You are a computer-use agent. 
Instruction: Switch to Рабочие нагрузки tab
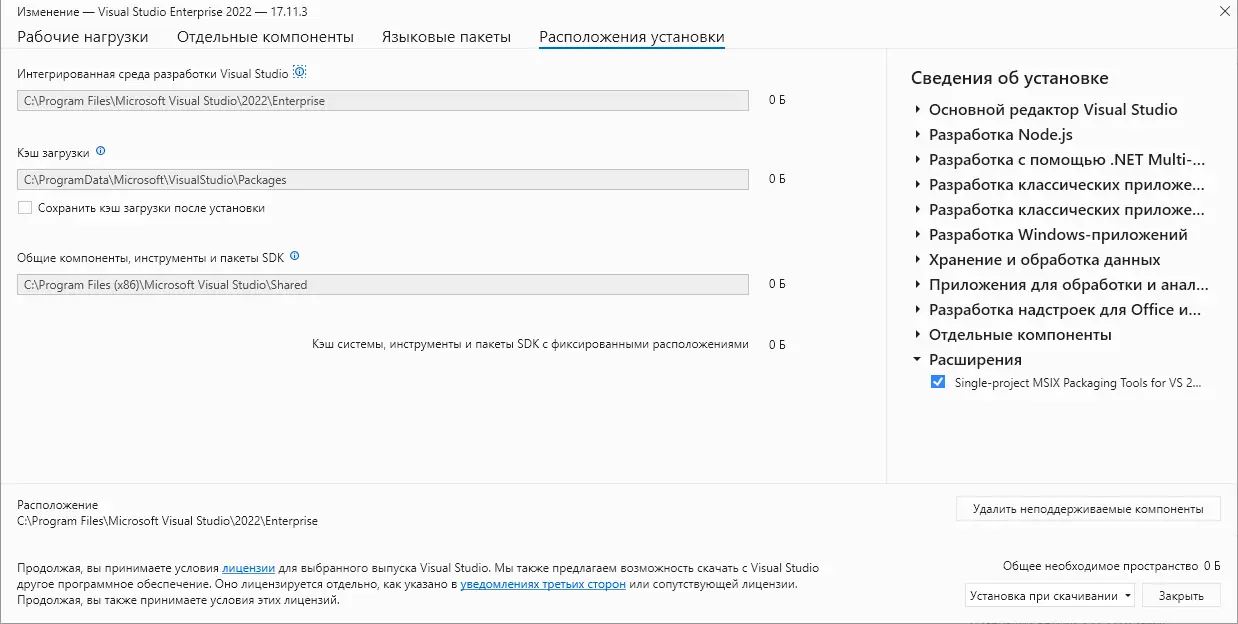(83, 37)
